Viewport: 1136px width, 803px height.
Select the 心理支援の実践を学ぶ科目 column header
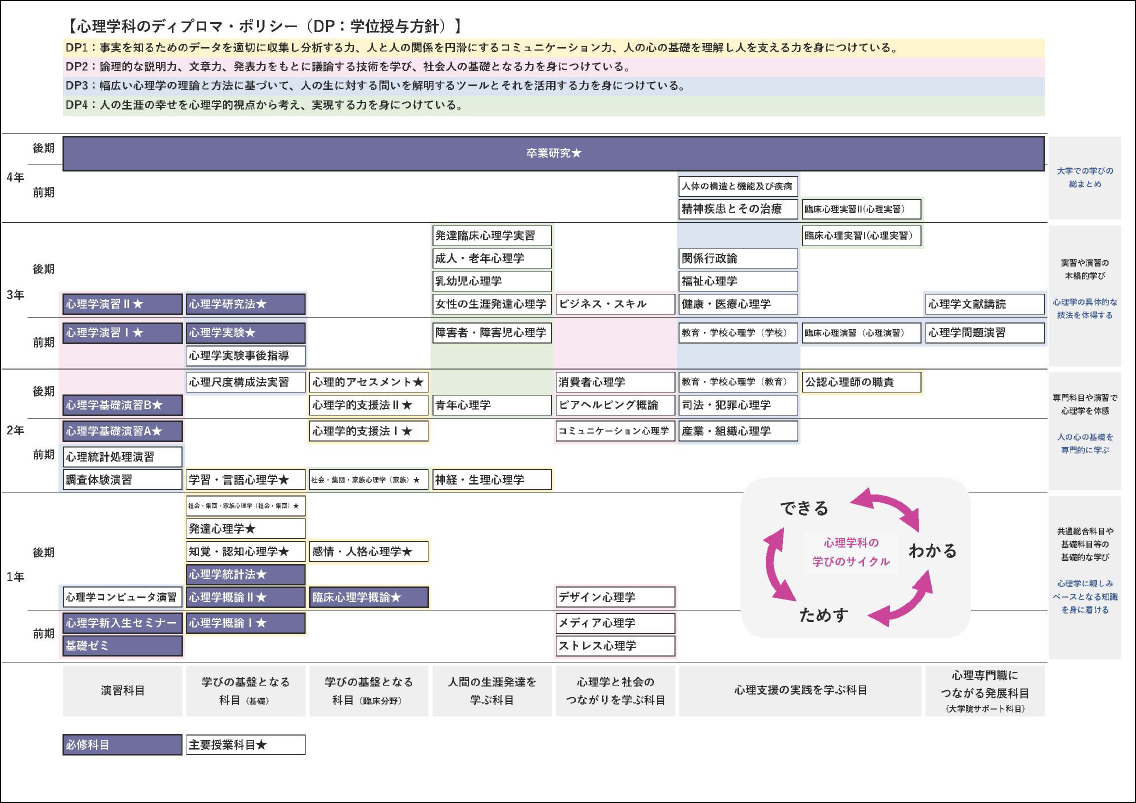click(x=800, y=690)
